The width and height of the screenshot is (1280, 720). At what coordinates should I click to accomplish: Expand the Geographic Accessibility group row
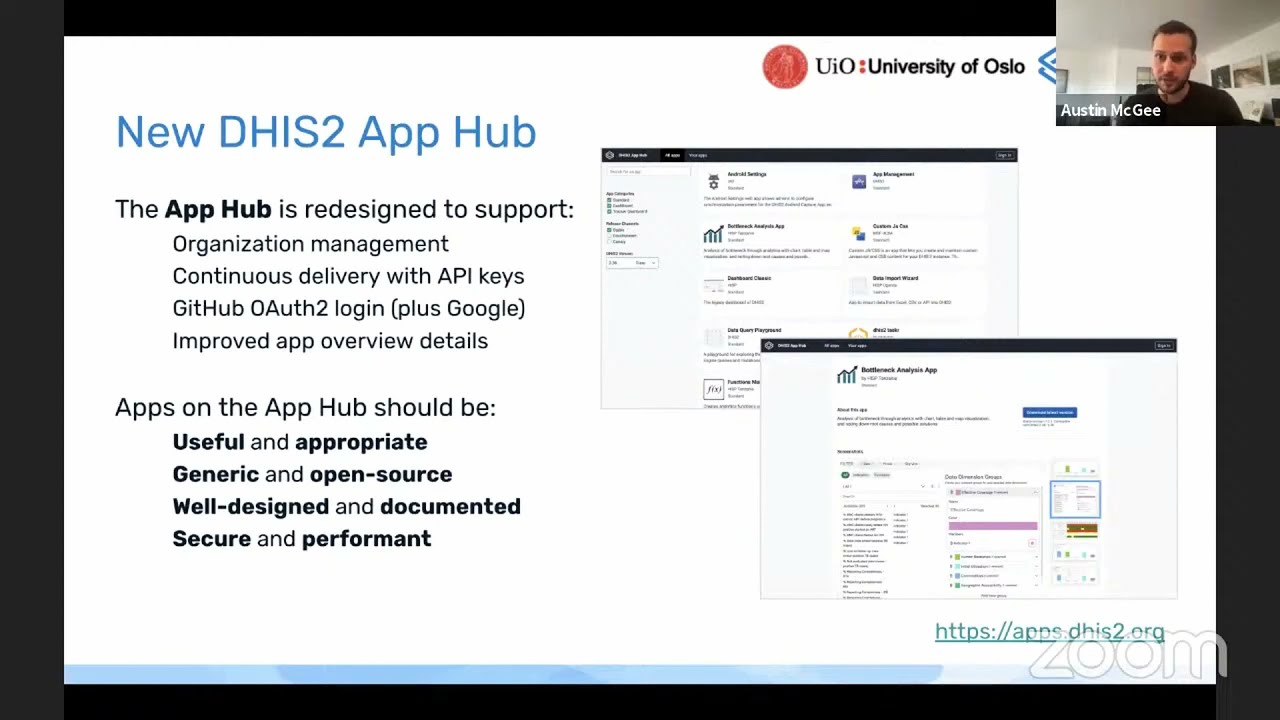pos(993,585)
